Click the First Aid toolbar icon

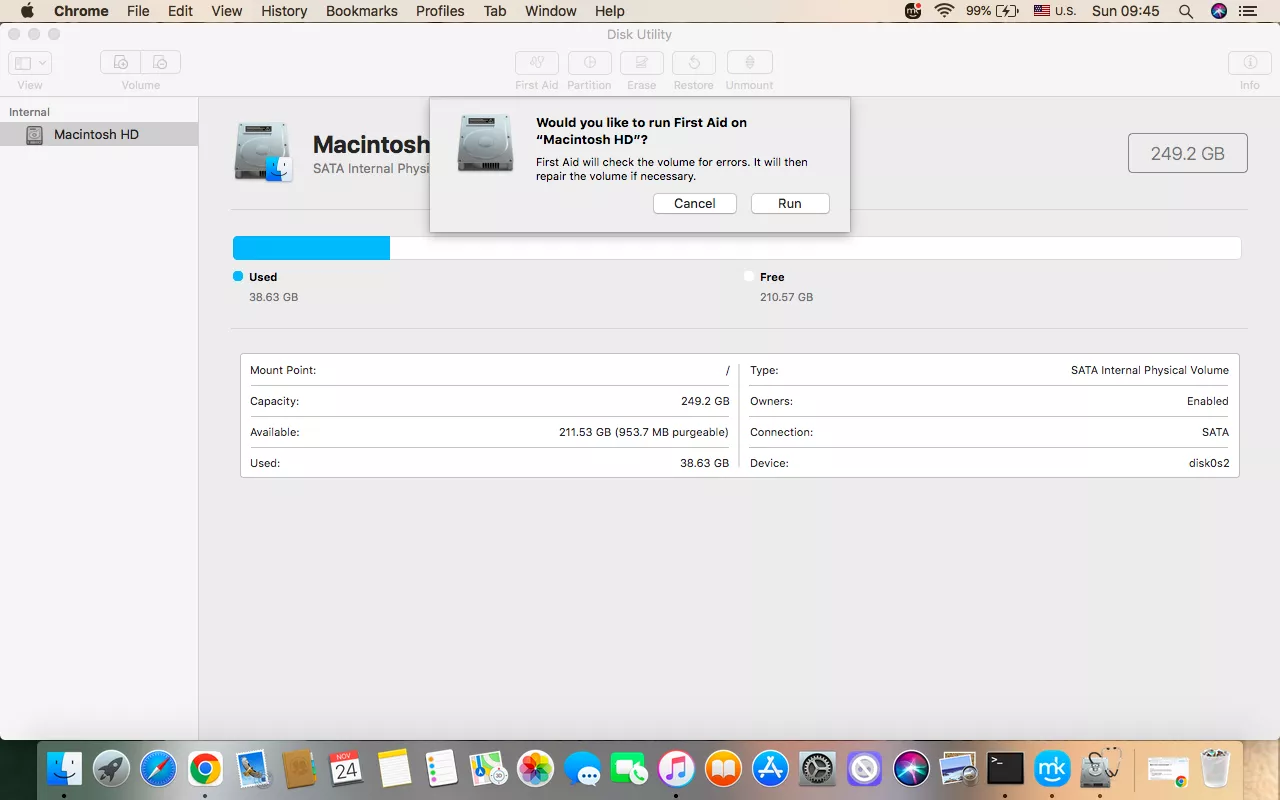(x=536, y=62)
